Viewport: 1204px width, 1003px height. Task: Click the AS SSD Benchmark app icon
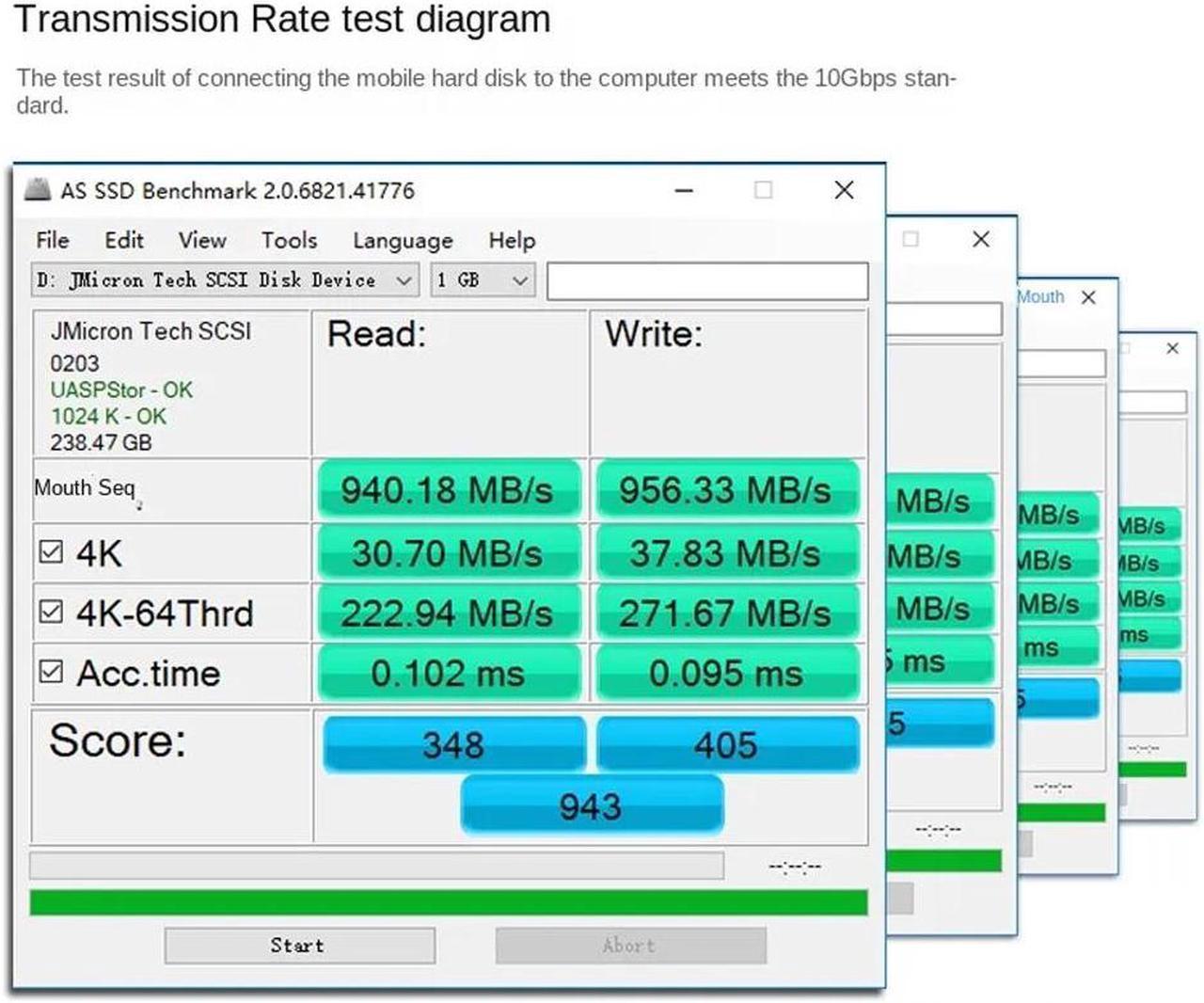coord(38,190)
